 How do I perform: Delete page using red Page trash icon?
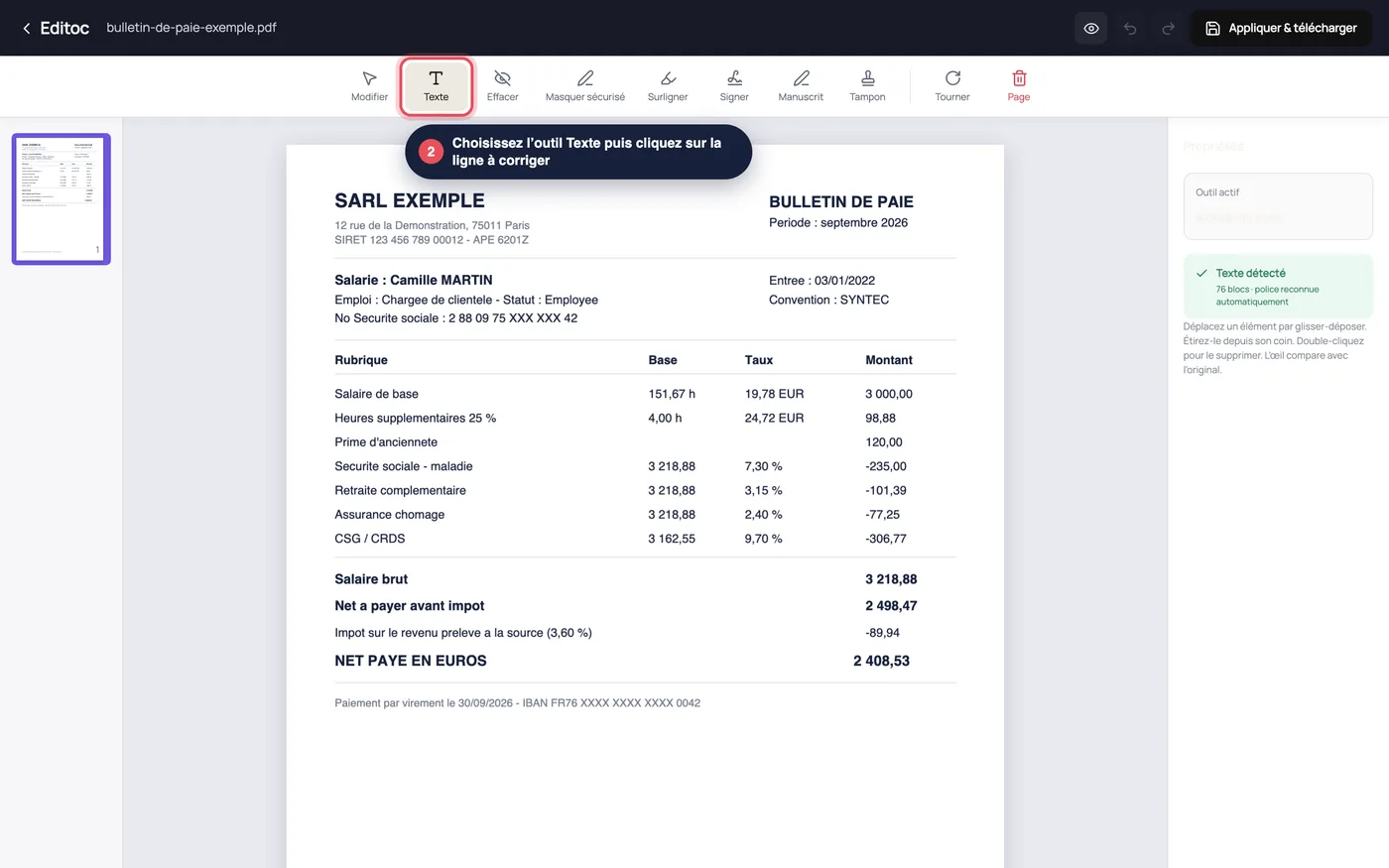(1019, 86)
